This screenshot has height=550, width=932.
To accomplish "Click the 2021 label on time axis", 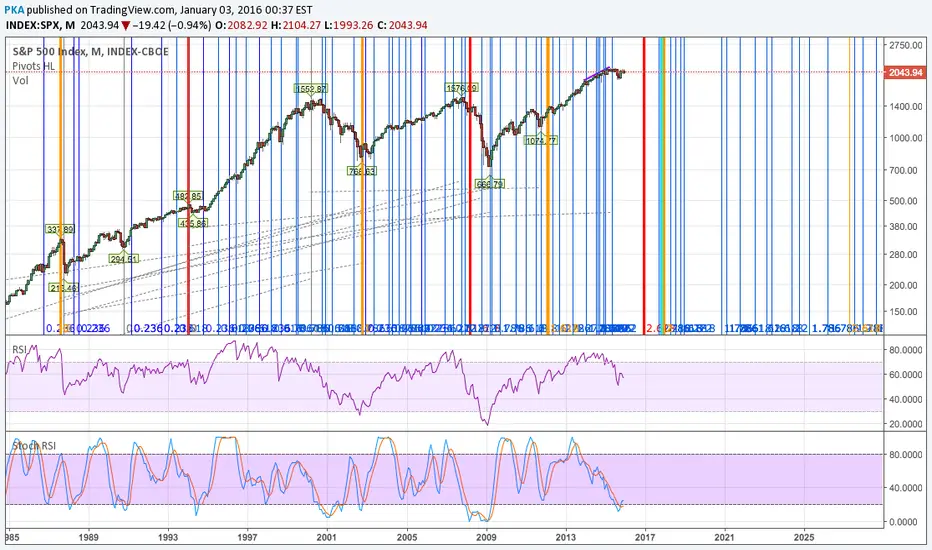I will tap(725, 538).
